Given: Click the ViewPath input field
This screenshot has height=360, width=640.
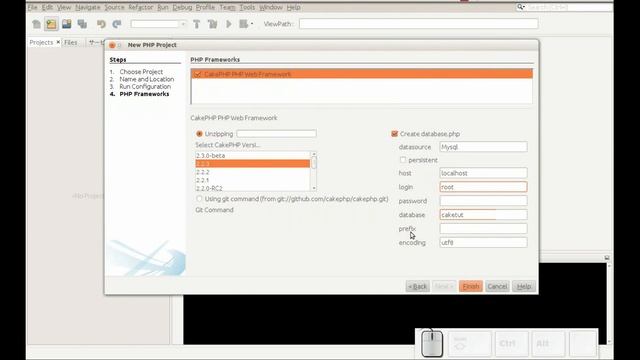Looking at the screenshot, I should (x=418, y=24).
